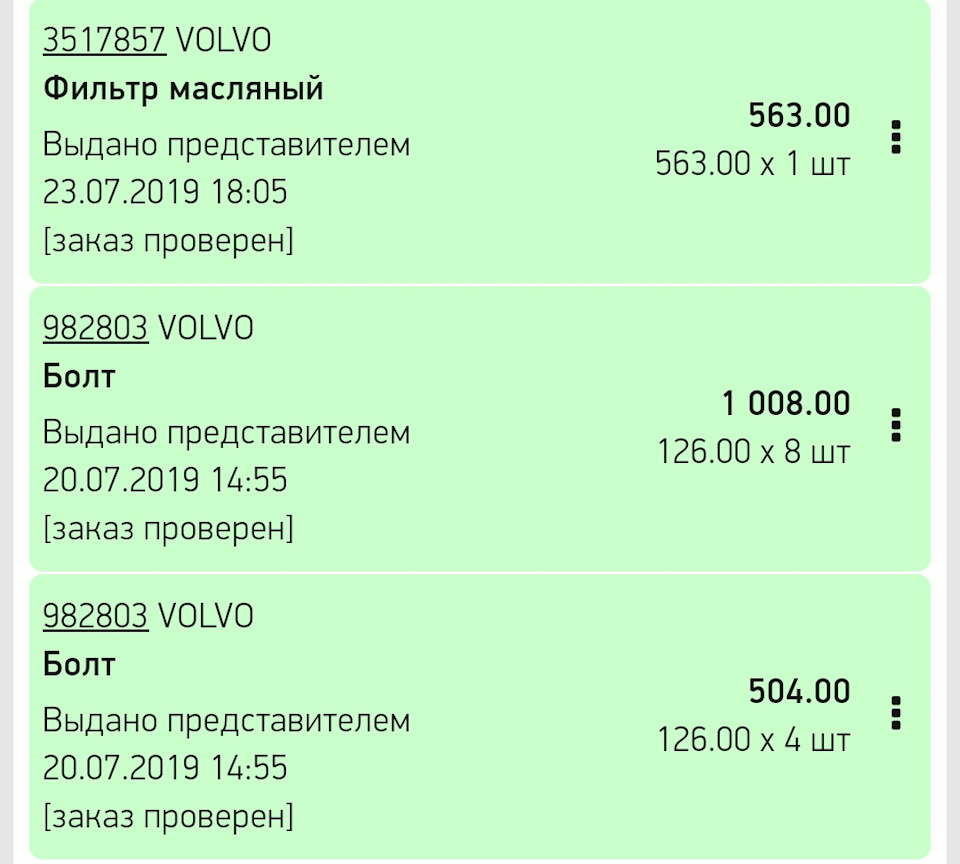Tap [заказ проверен] status under 23.07.2019
Screen dimensions: 960x864
point(168,240)
